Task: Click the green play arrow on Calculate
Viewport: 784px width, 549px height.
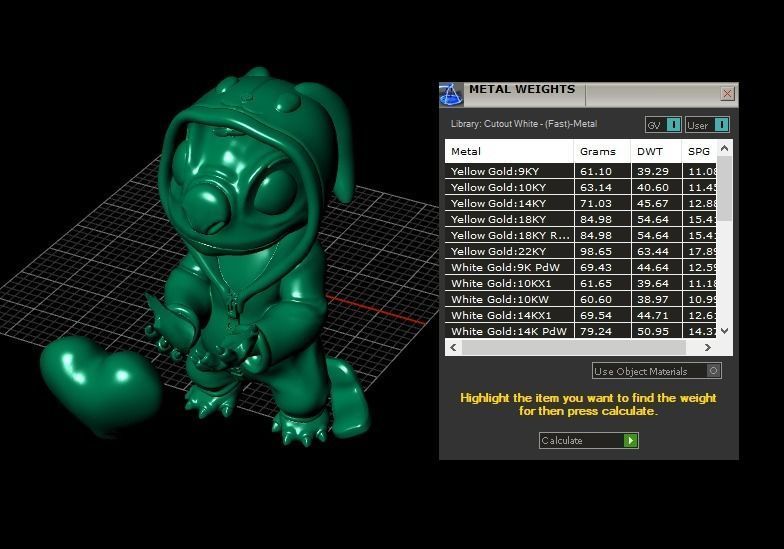Action: (x=630, y=440)
